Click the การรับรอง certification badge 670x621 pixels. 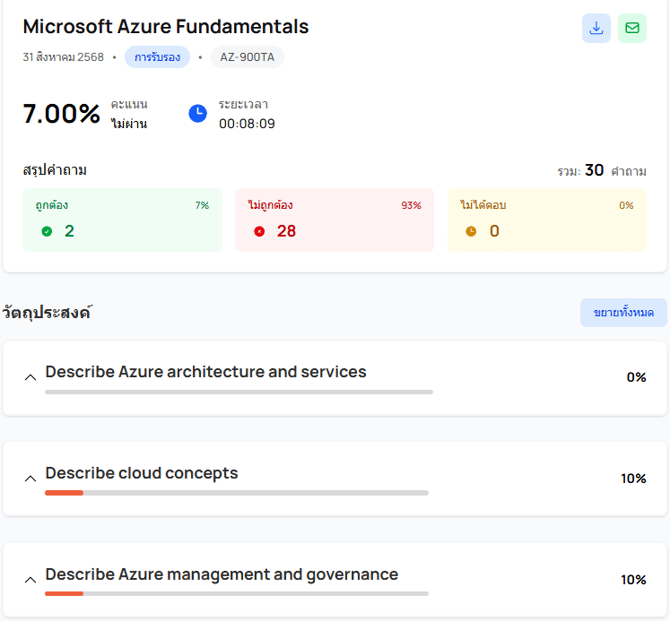tap(157, 57)
